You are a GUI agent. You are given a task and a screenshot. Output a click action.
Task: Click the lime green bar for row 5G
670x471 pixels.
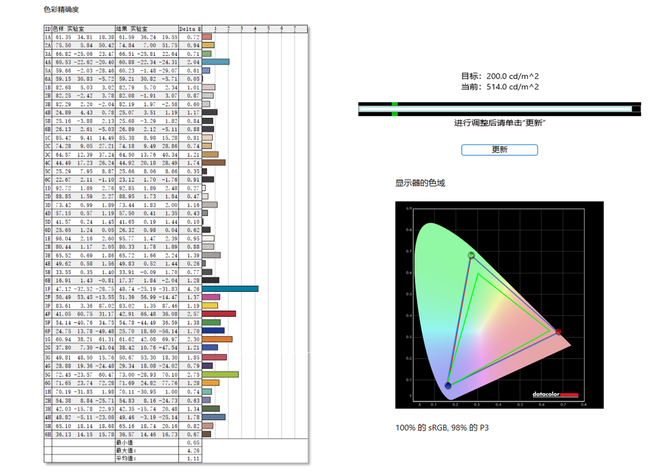coord(220,374)
